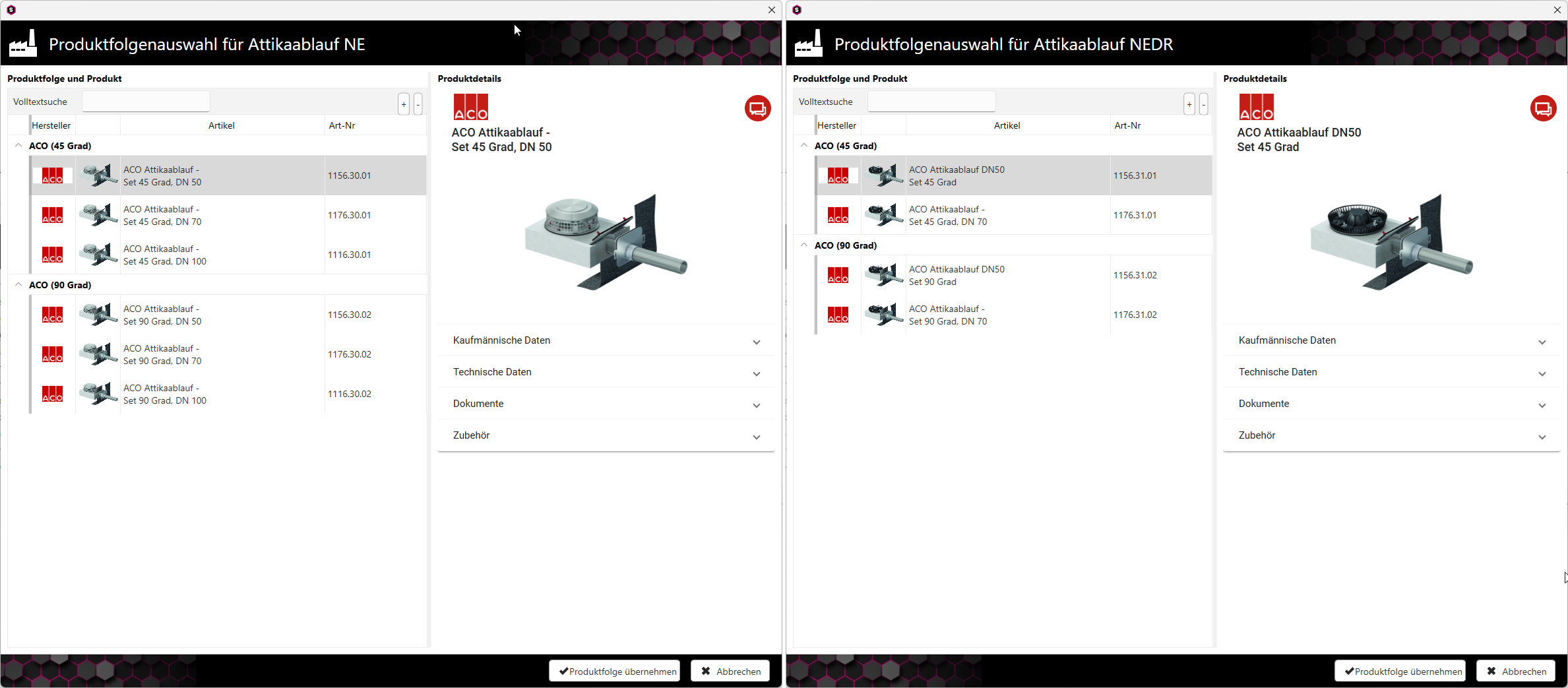This screenshot has width=1568, height=688.
Task: Click app icon in NE window title bar
Action: [x=11, y=10]
